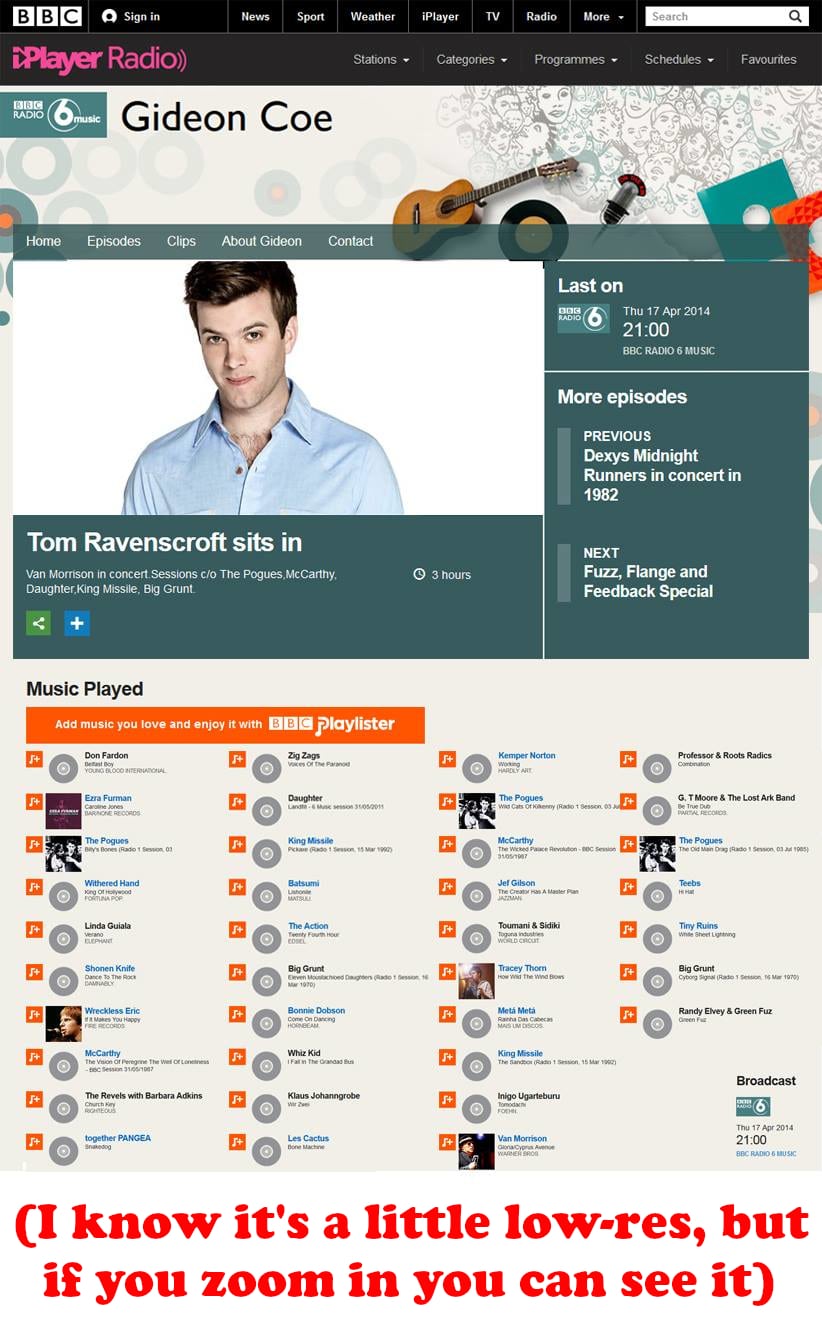Expand the Stations dropdown
Image resolution: width=822 pixels, height=1331 pixels.
(x=381, y=60)
